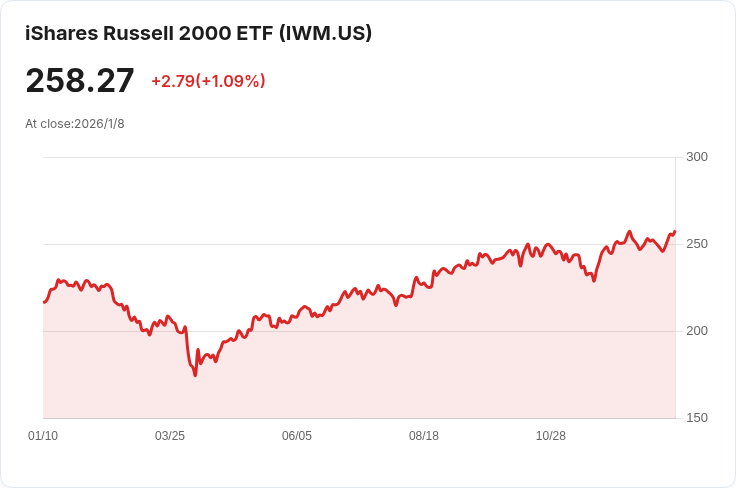
Task: Click the starting leftmost point of the price line
Action: pos(44,302)
